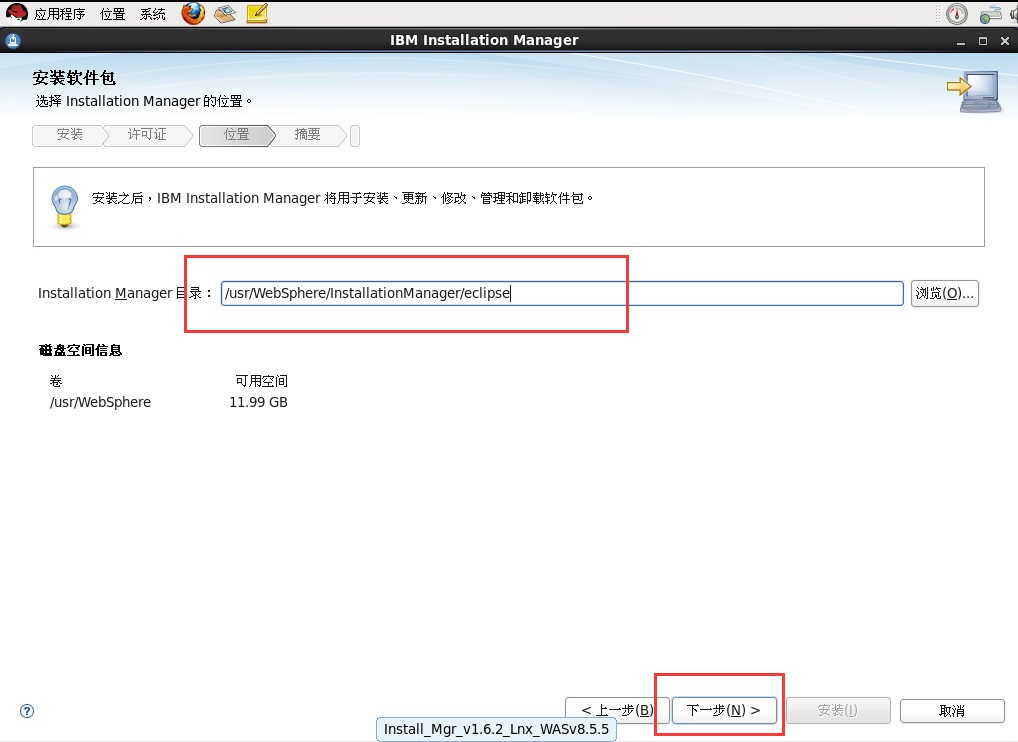The image size is (1018, 742).
Task: Click the 磁盘空间信息 heading
Action: 81,351
